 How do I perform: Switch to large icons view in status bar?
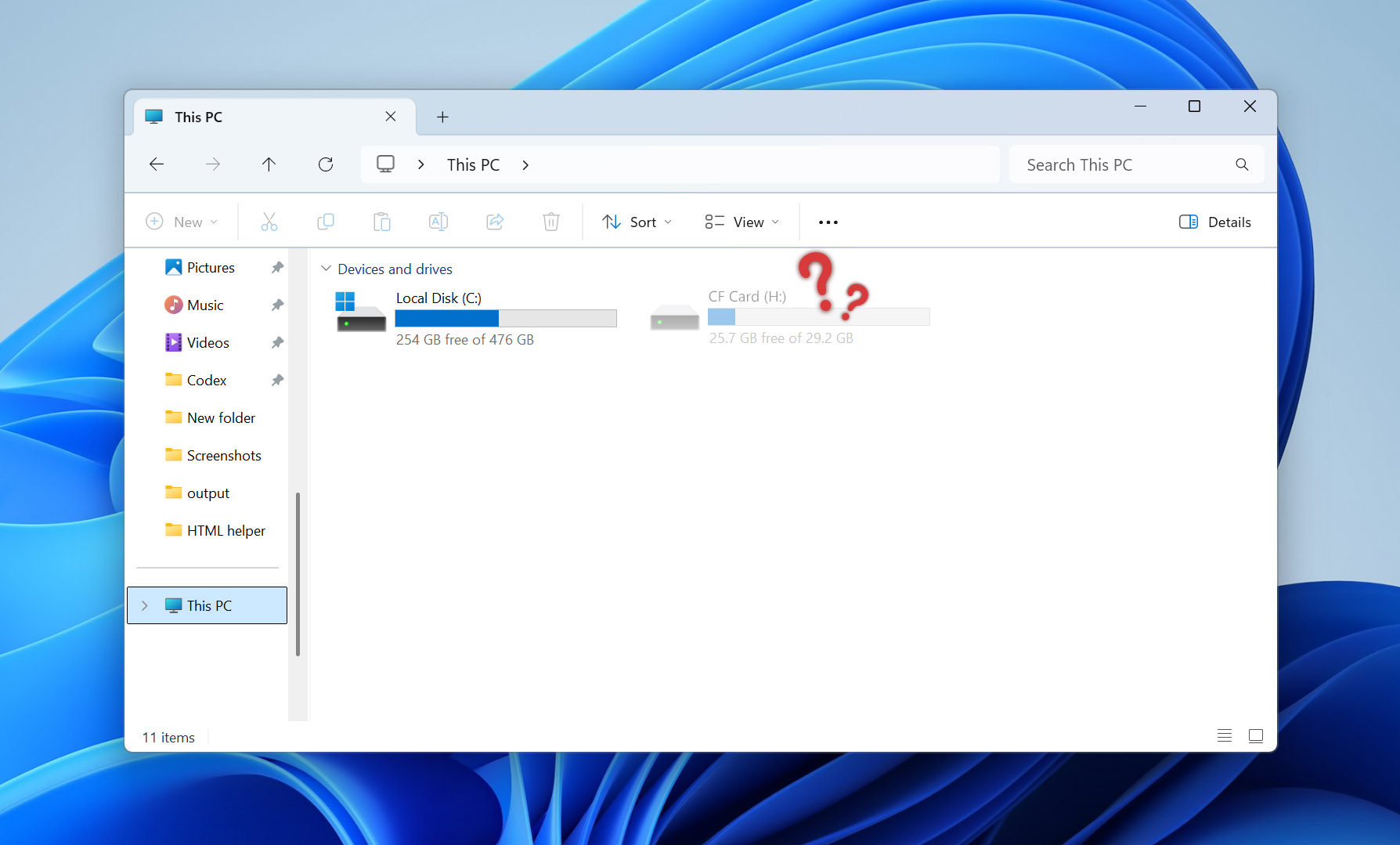[1256, 735]
